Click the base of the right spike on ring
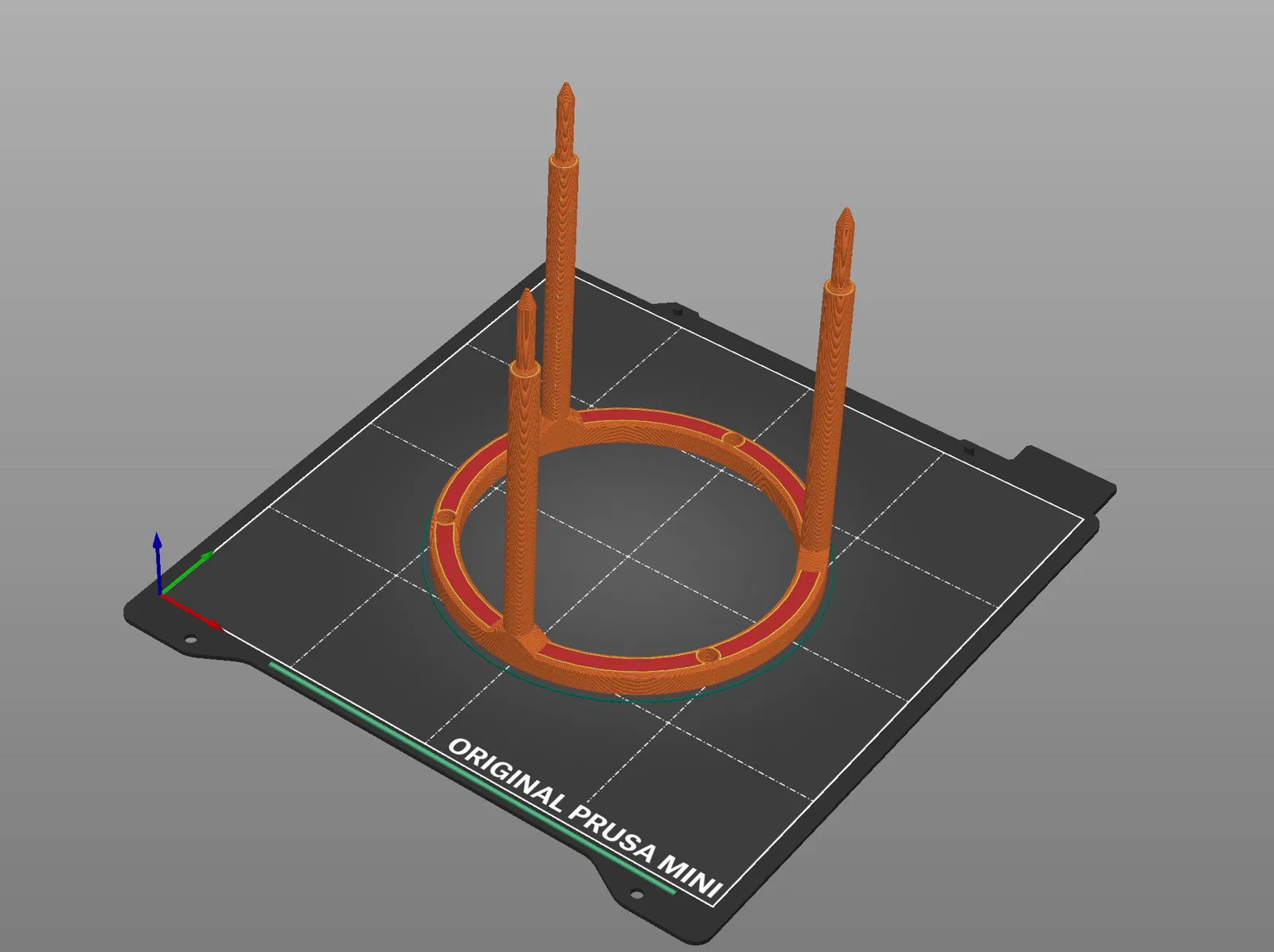 click(x=816, y=556)
